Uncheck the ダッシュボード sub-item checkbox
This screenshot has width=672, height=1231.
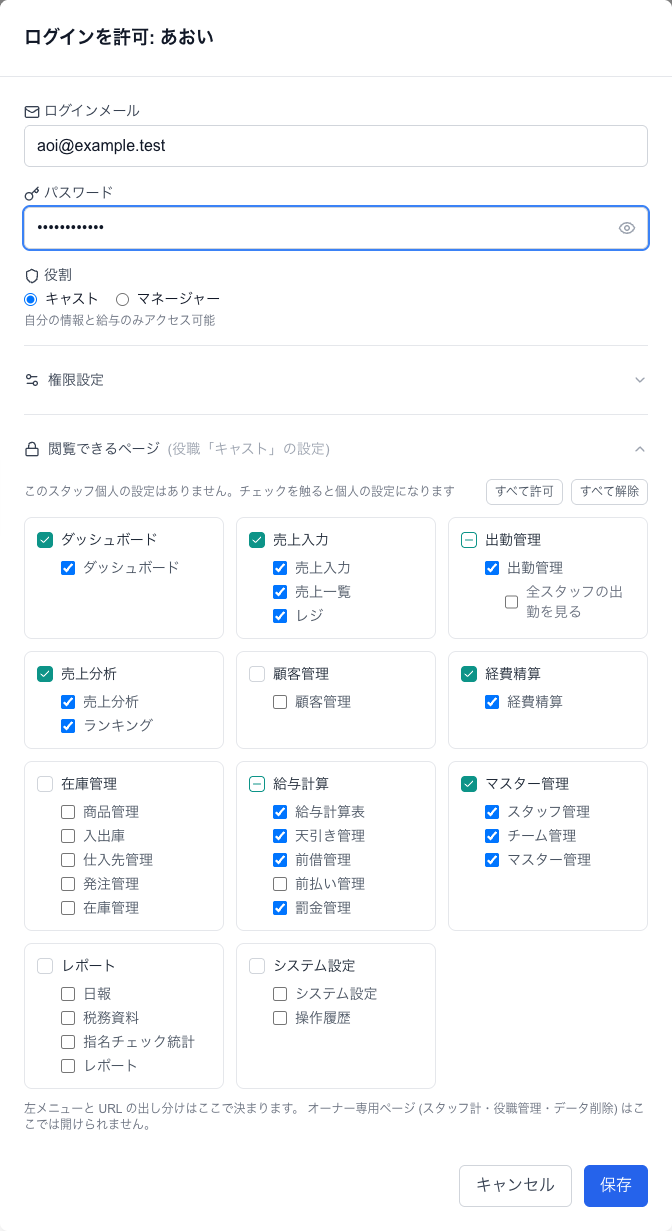click(68, 568)
